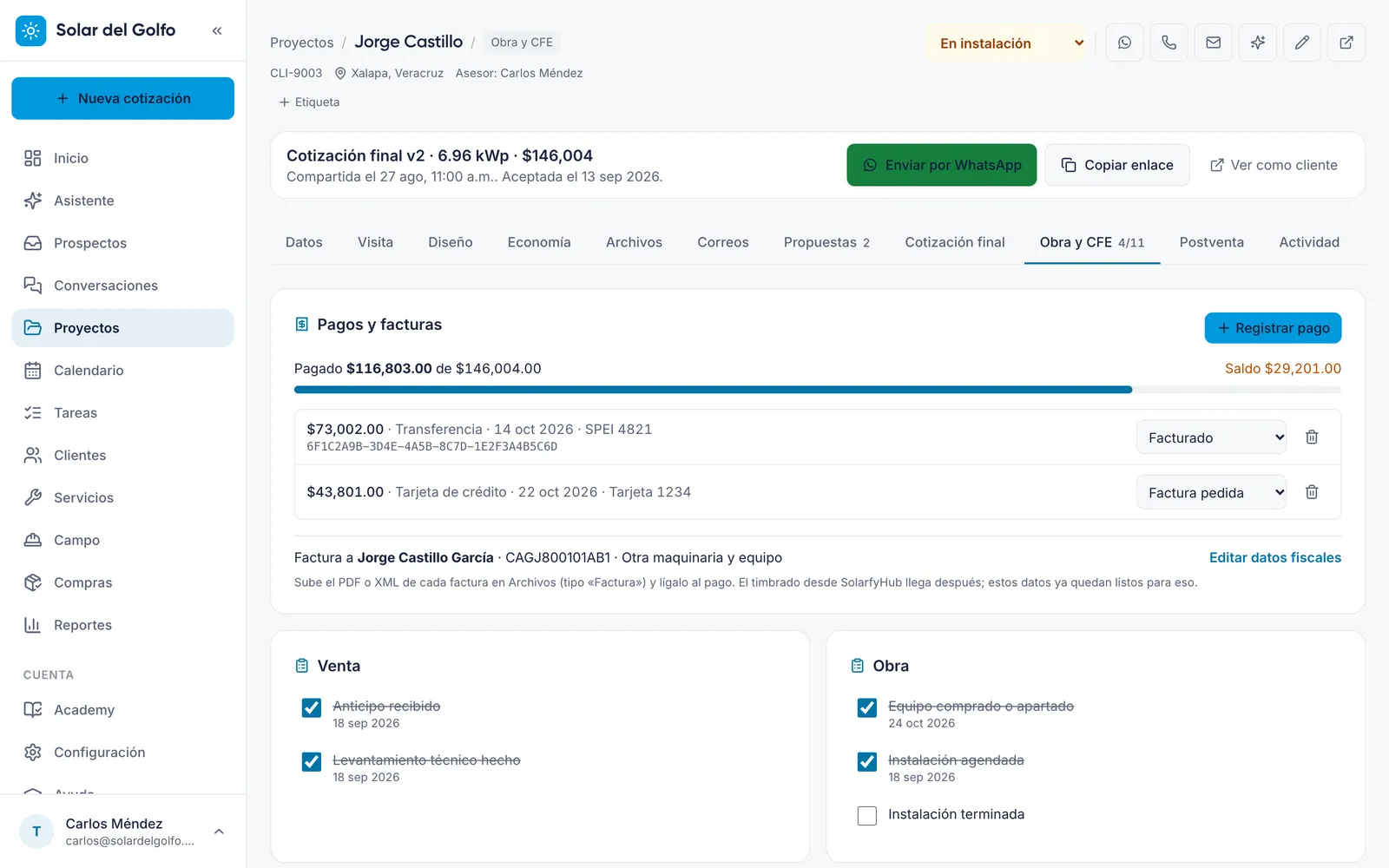Image resolution: width=1389 pixels, height=868 pixels.
Task: Open the Propuestas tab
Action: click(826, 242)
